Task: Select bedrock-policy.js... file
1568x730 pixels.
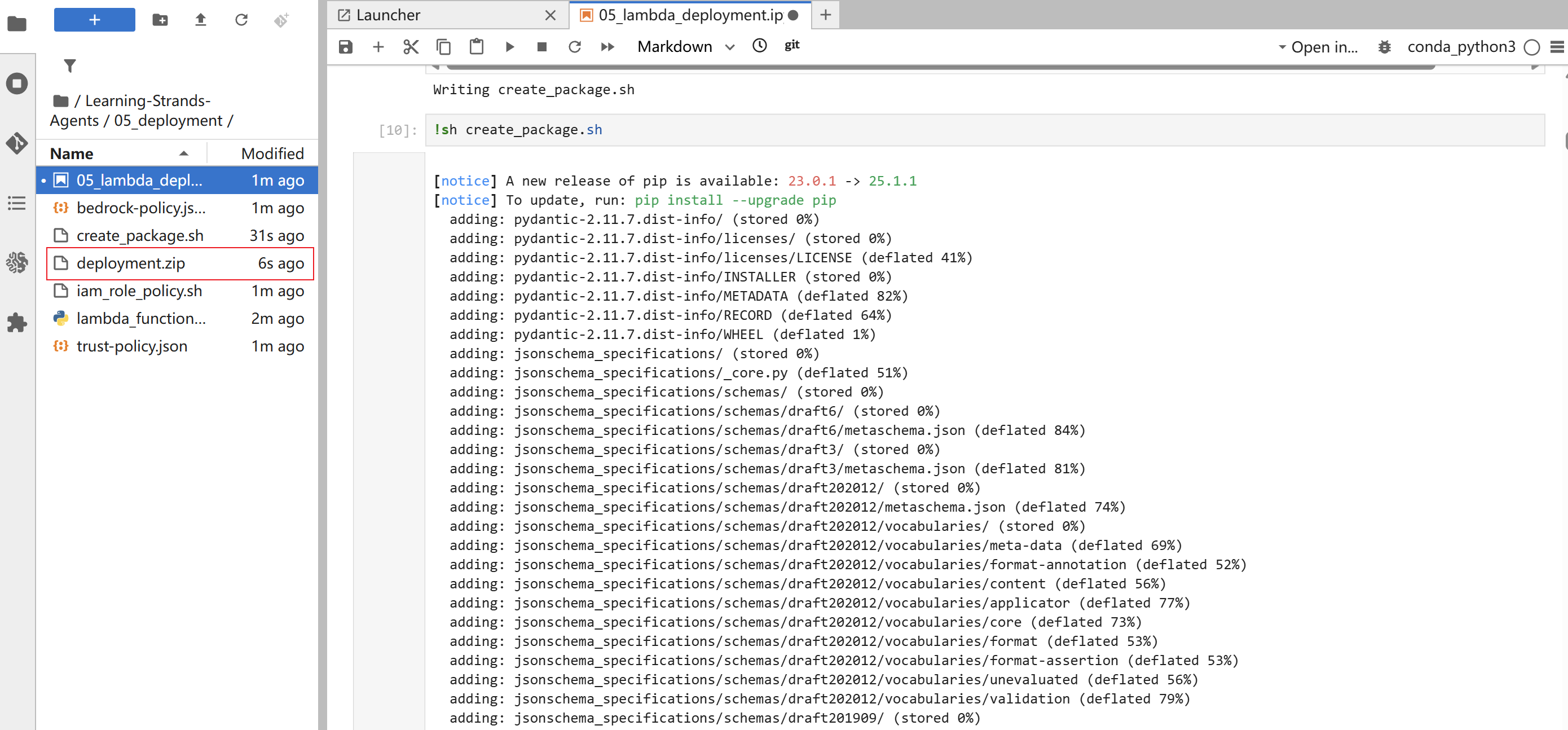Action: (x=177, y=208)
